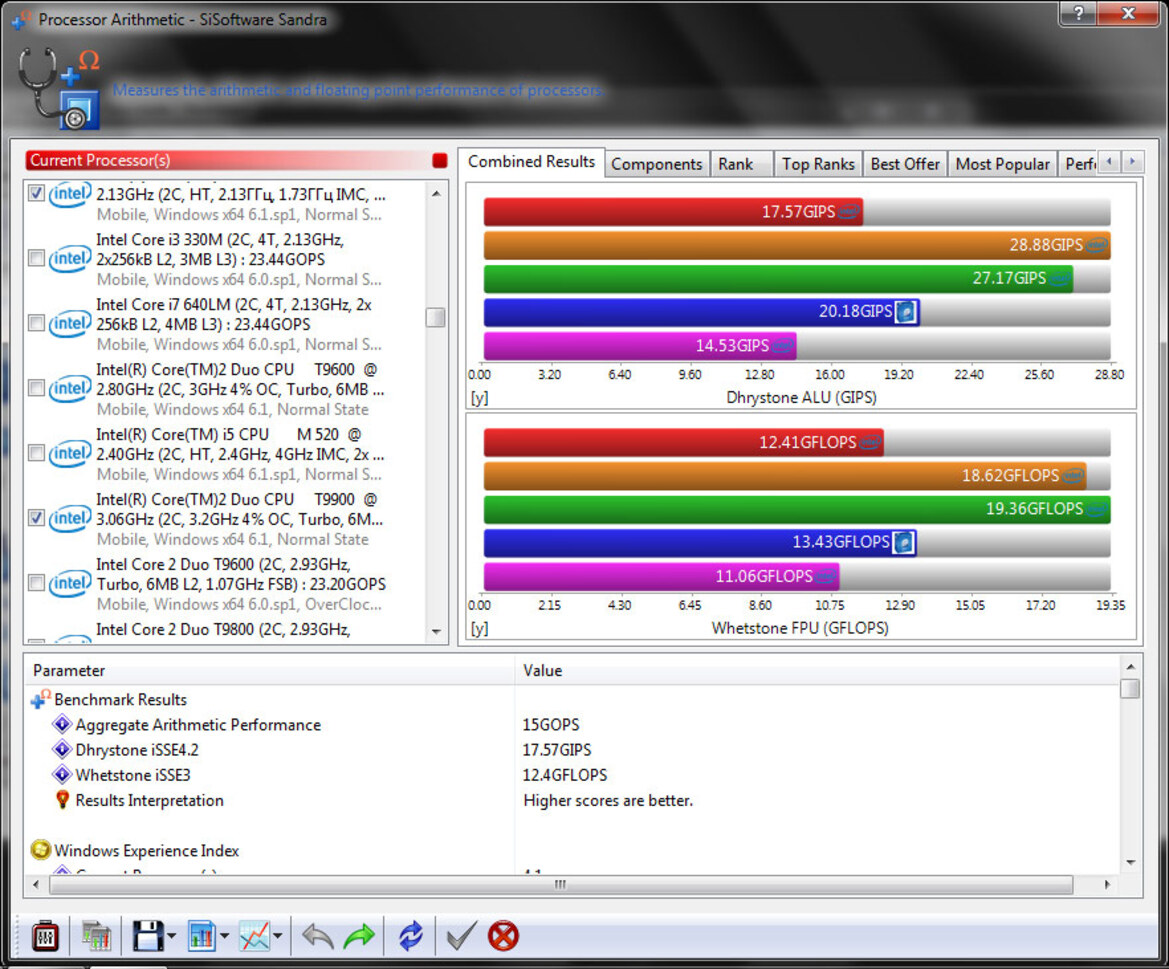This screenshot has width=1169, height=969.
Task: Click the Parameter column header
Action: [x=269, y=670]
